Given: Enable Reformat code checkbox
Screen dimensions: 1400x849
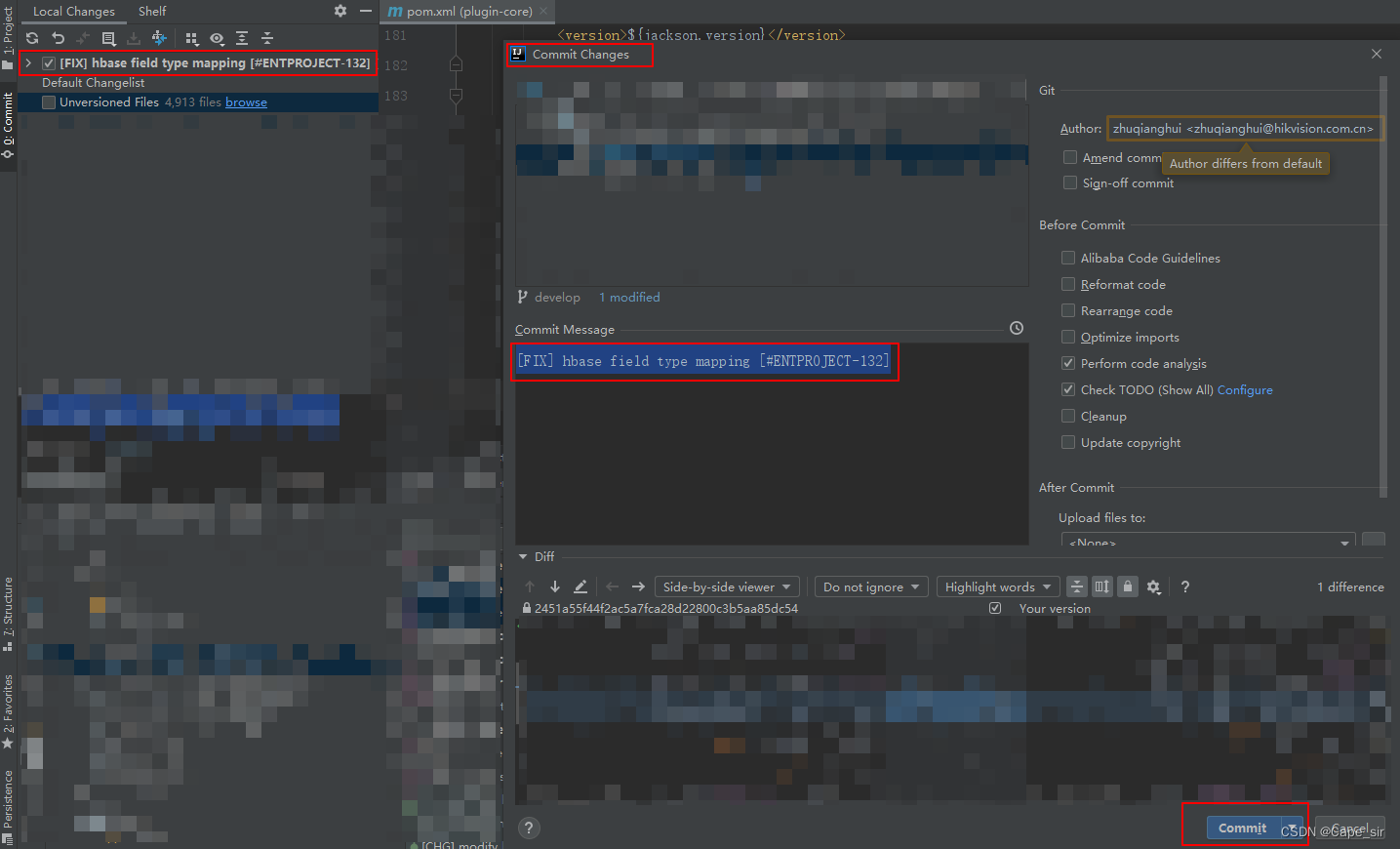Looking at the screenshot, I should click(1068, 284).
